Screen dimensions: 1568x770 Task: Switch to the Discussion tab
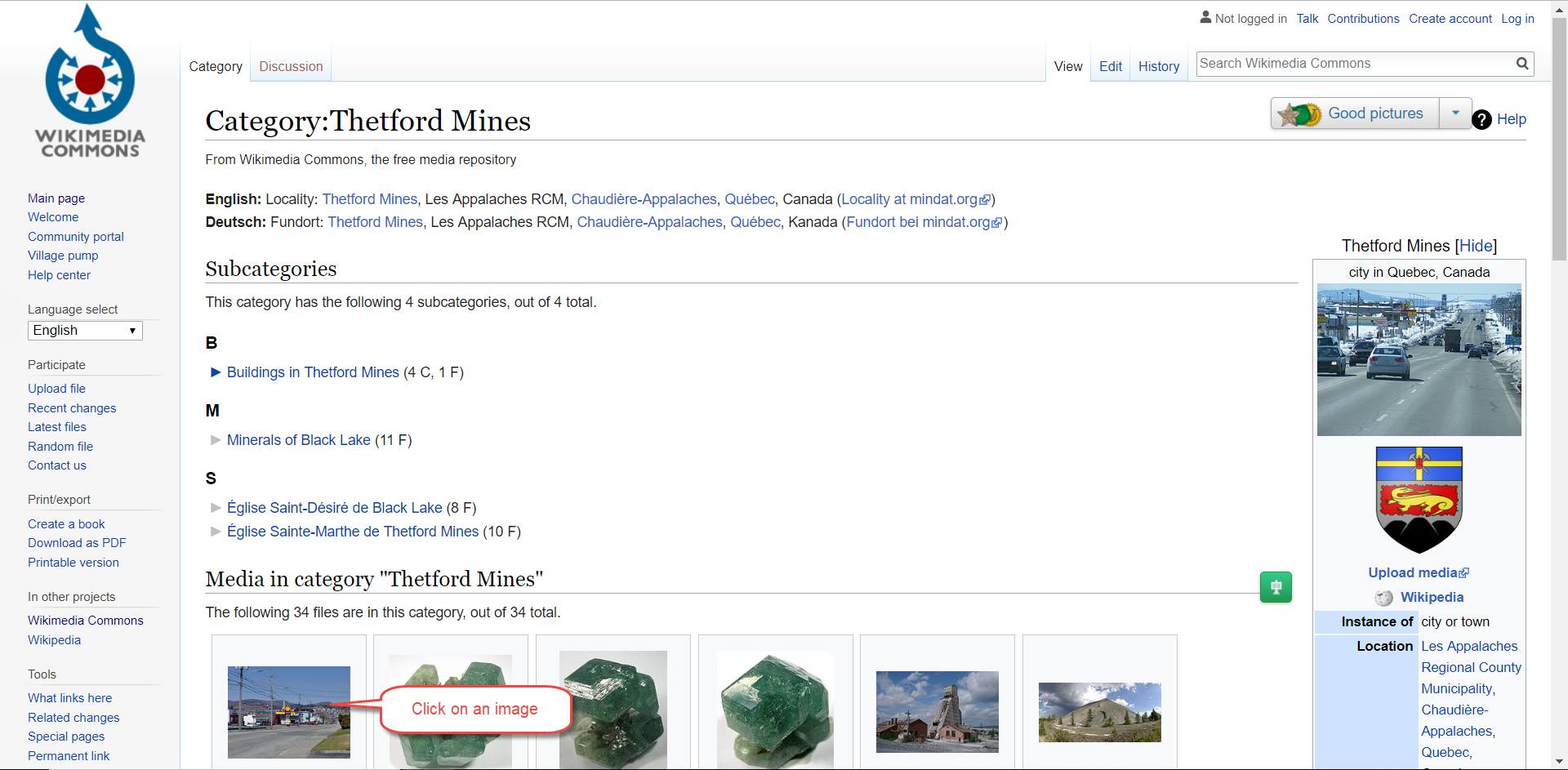point(290,66)
